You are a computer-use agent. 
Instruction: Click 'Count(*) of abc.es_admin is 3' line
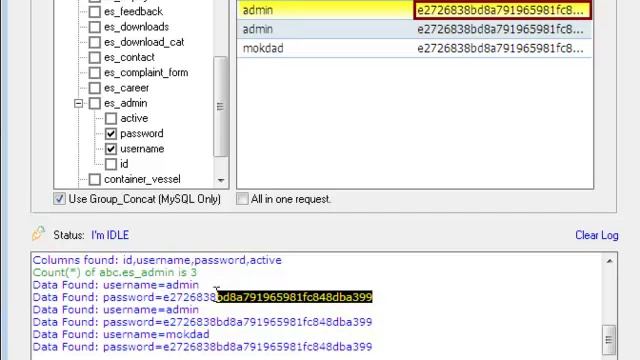115,273
